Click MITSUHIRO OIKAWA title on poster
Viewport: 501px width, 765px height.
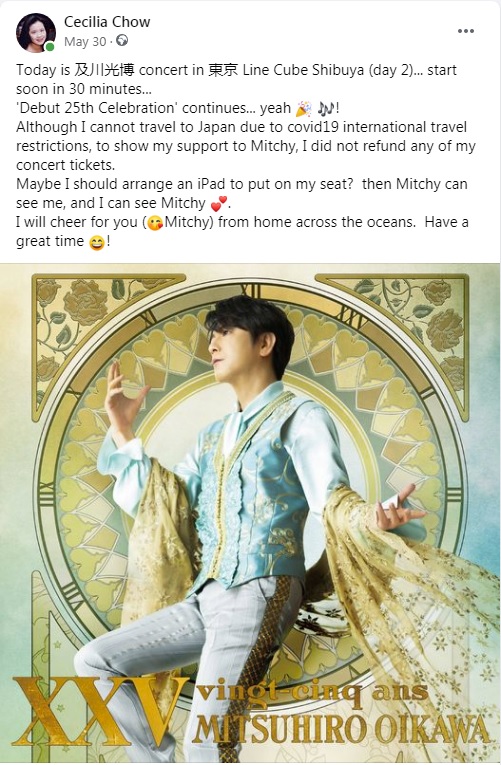pyautogui.click(x=341, y=730)
